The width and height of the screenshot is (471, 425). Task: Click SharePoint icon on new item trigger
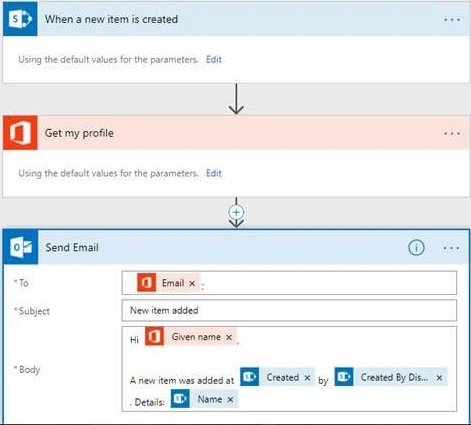(20, 19)
